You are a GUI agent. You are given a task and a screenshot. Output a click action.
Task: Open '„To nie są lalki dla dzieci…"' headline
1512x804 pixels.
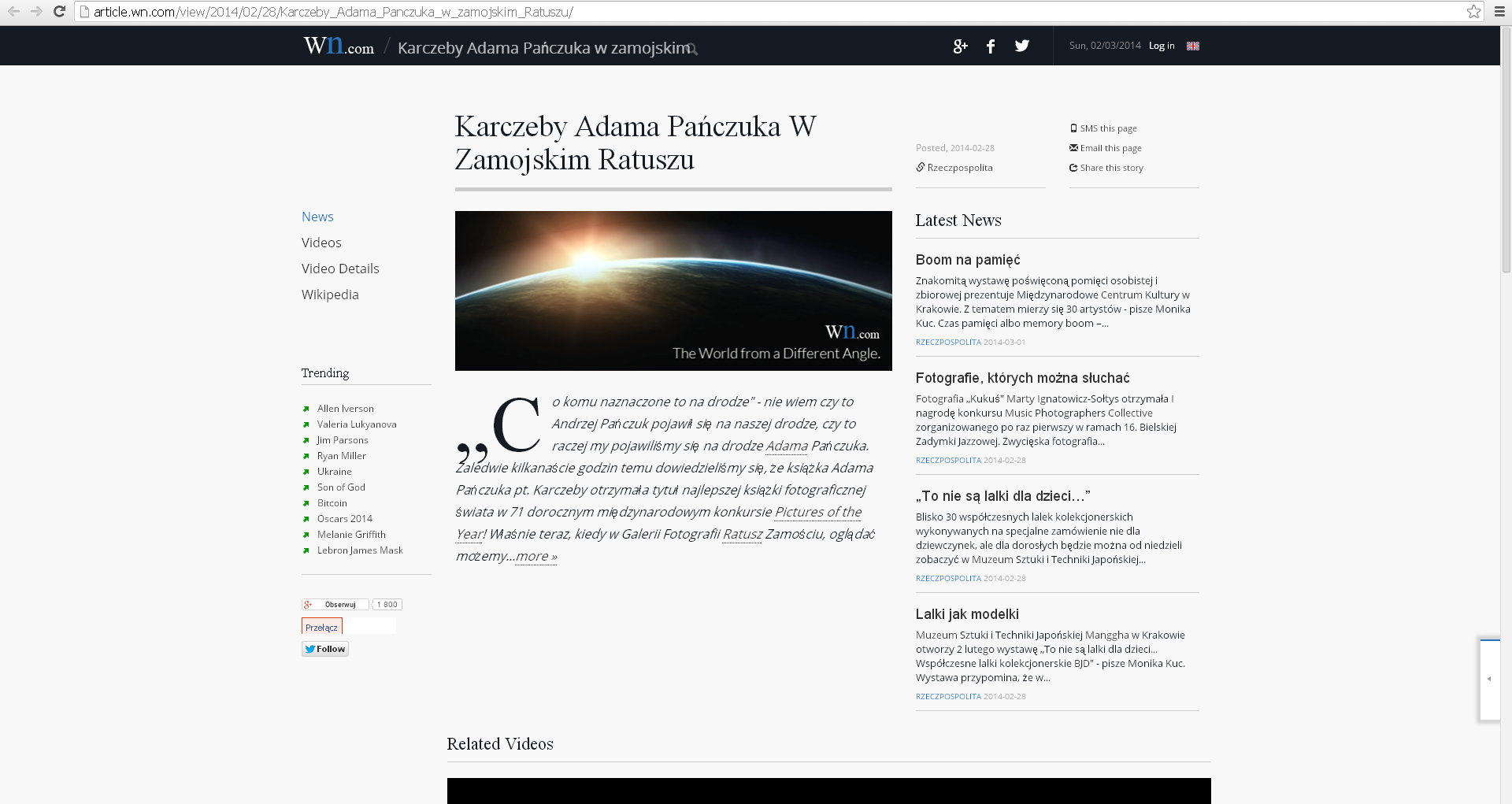tap(1002, 496)
